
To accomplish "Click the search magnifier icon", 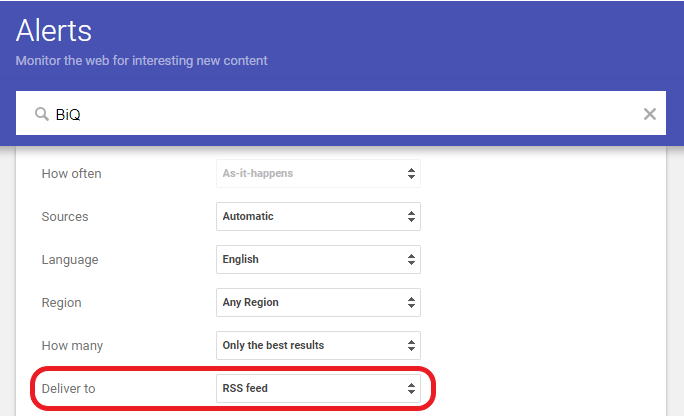I will tap(42, 114).
